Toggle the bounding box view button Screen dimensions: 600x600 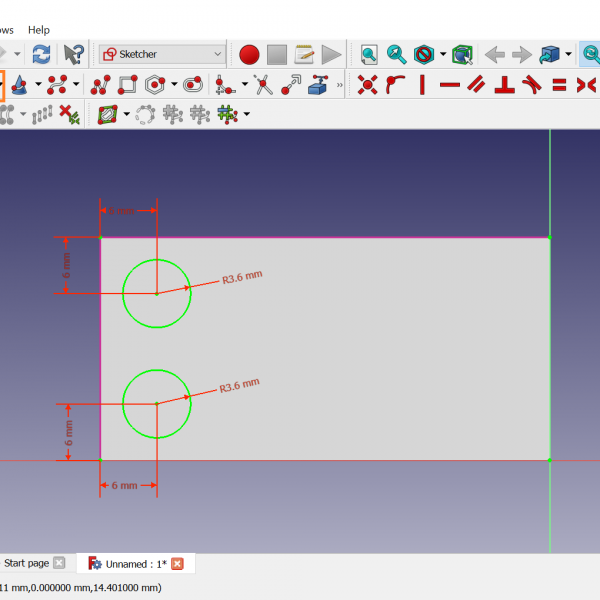tap(461, 54)
